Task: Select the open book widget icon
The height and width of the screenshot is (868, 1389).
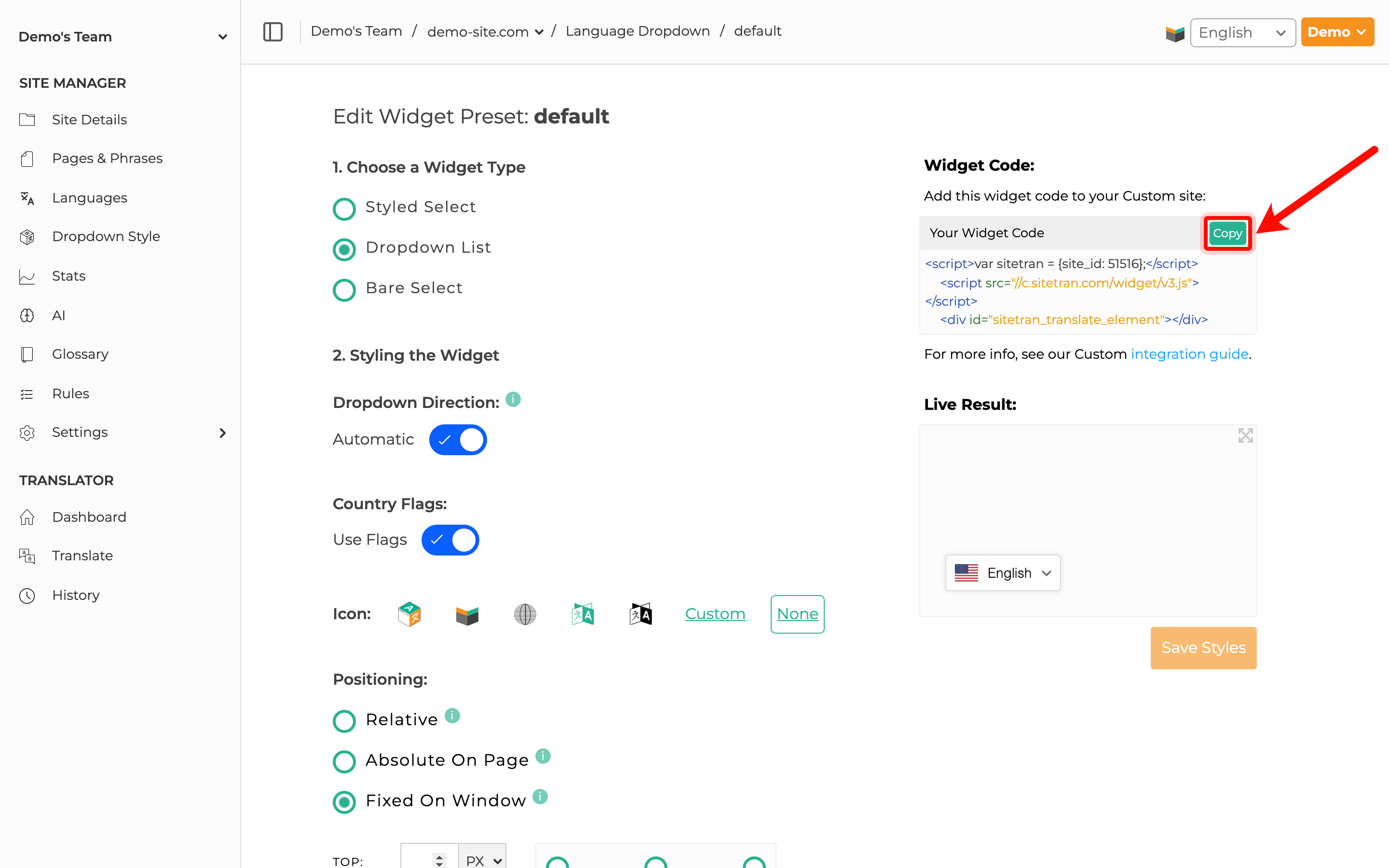Action: [467, 615]
